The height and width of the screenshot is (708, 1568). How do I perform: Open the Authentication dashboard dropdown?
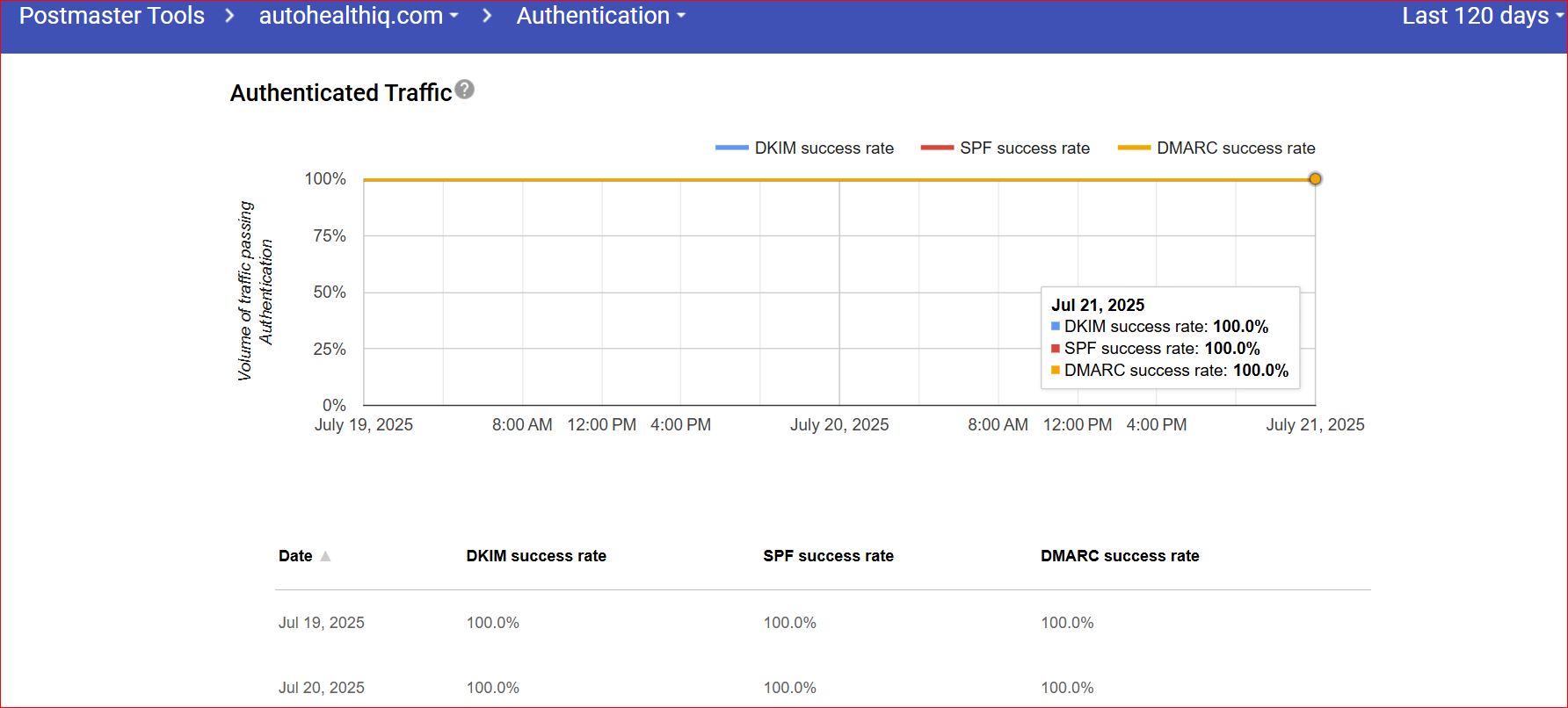[600, 16]
